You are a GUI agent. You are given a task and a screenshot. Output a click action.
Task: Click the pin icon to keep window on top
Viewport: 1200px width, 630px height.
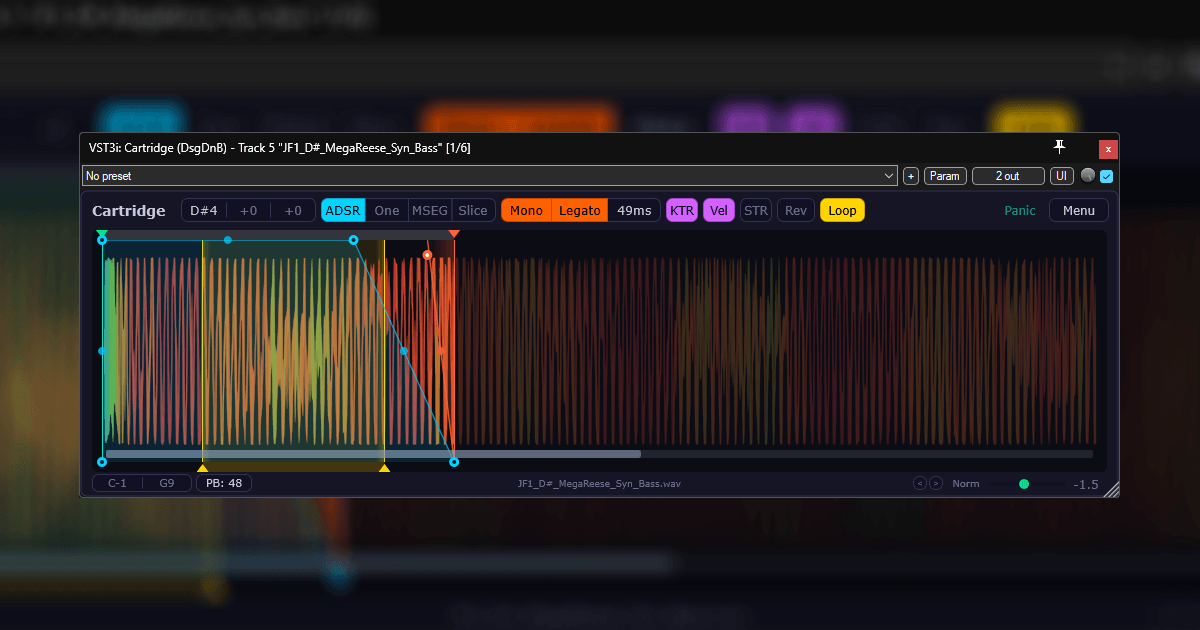(1059, 147)
